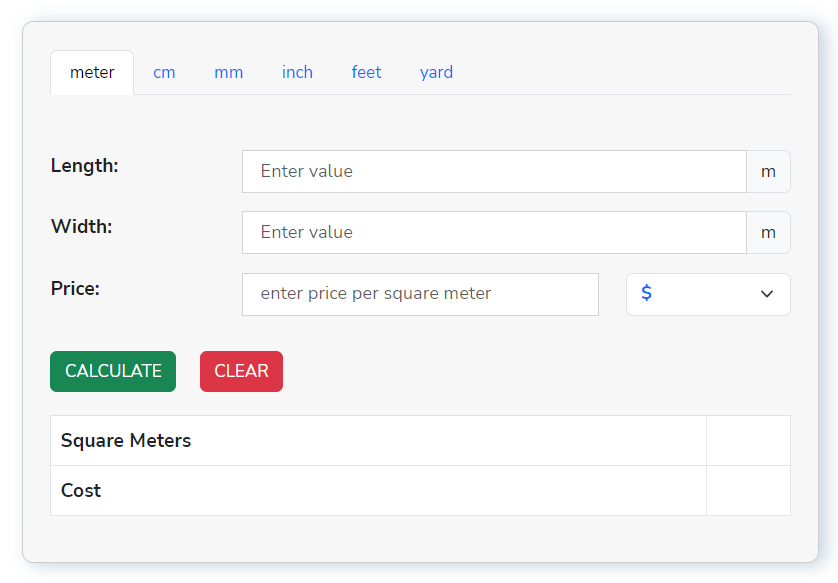Select the cm unit tab
The width and height of the screenshot is (838, 583).
[164, 72]
